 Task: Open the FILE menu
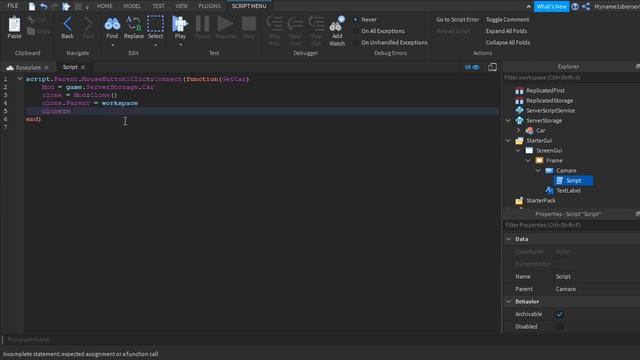tap(13, 6)
